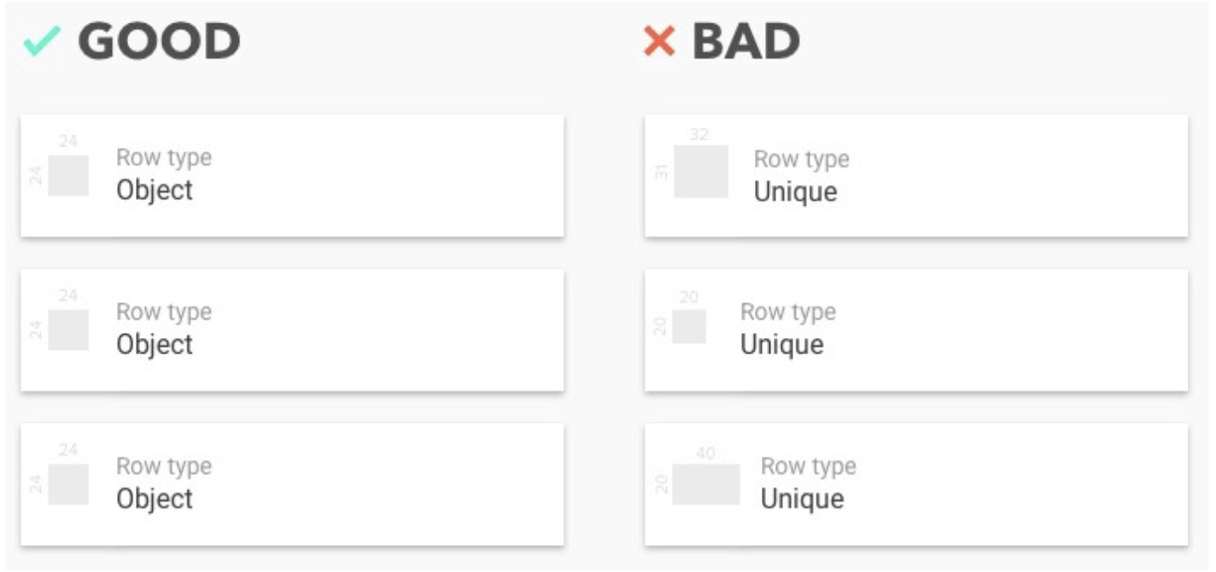1216x572 pixels.
Task: Open the third Unique row card
Action: 916,484
